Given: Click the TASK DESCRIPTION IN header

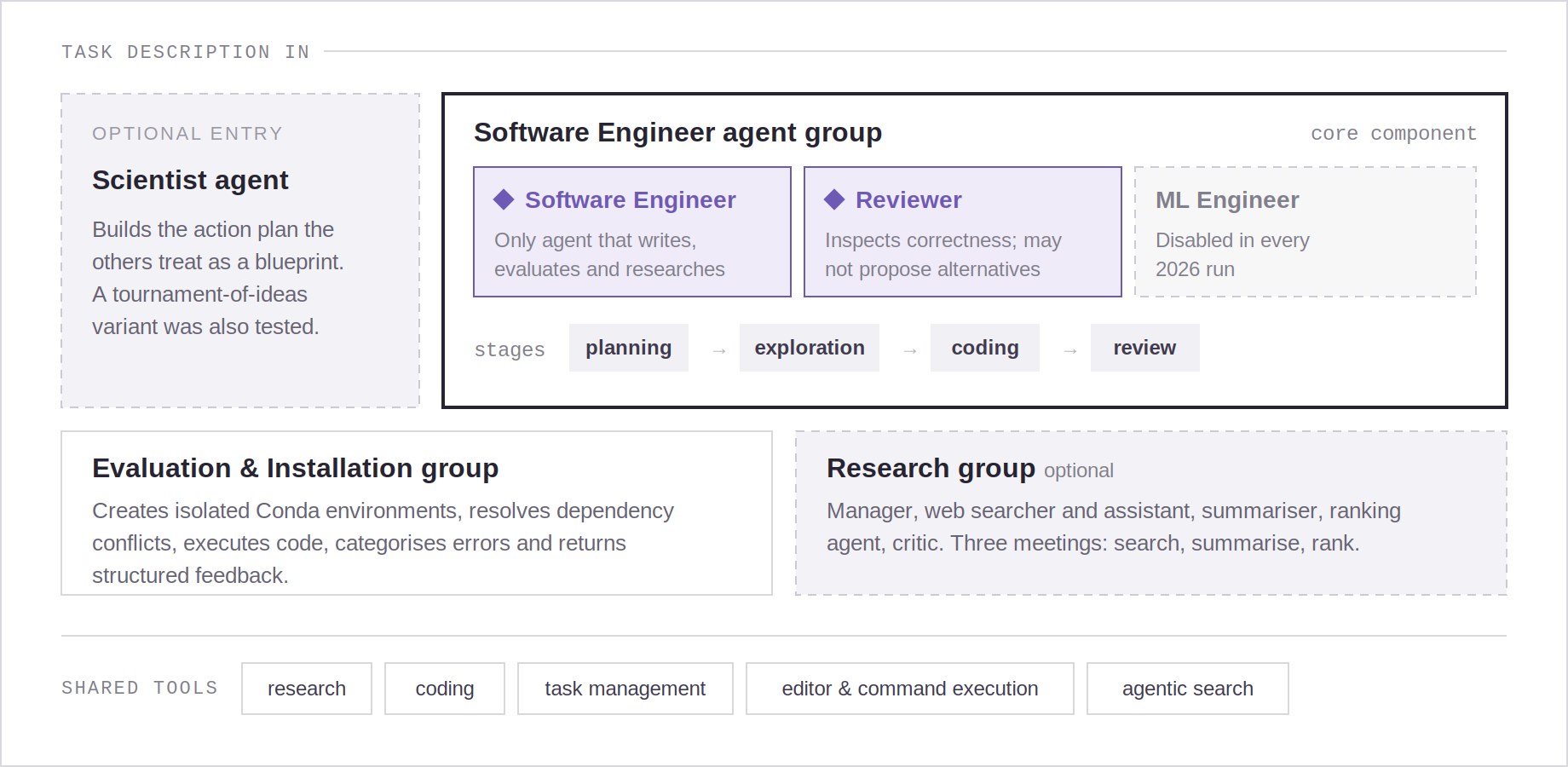Looking at the screenshot, I should (186, 52).
